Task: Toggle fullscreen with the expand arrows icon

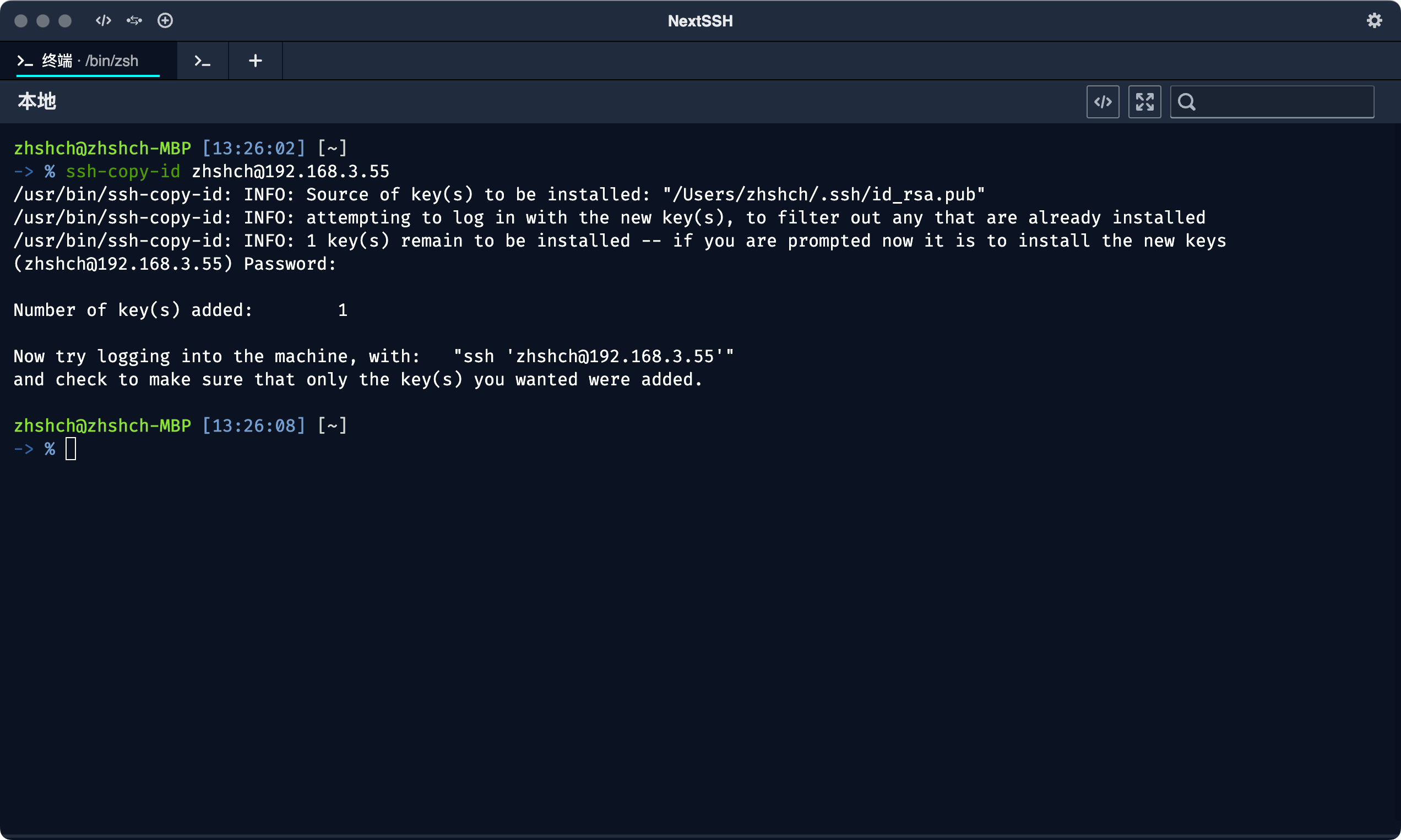Action: tap(1144, 102)
